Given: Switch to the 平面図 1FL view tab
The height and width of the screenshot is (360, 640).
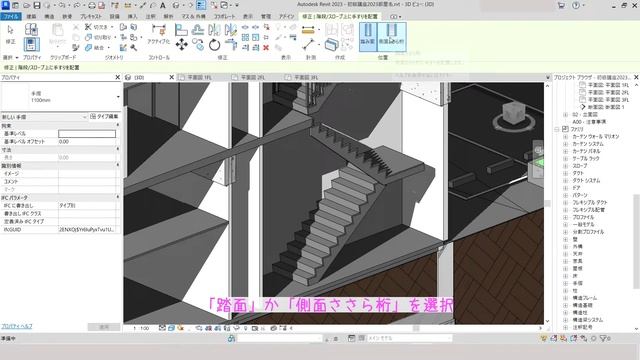Looking at the screenshot, I should click(199, 77).
